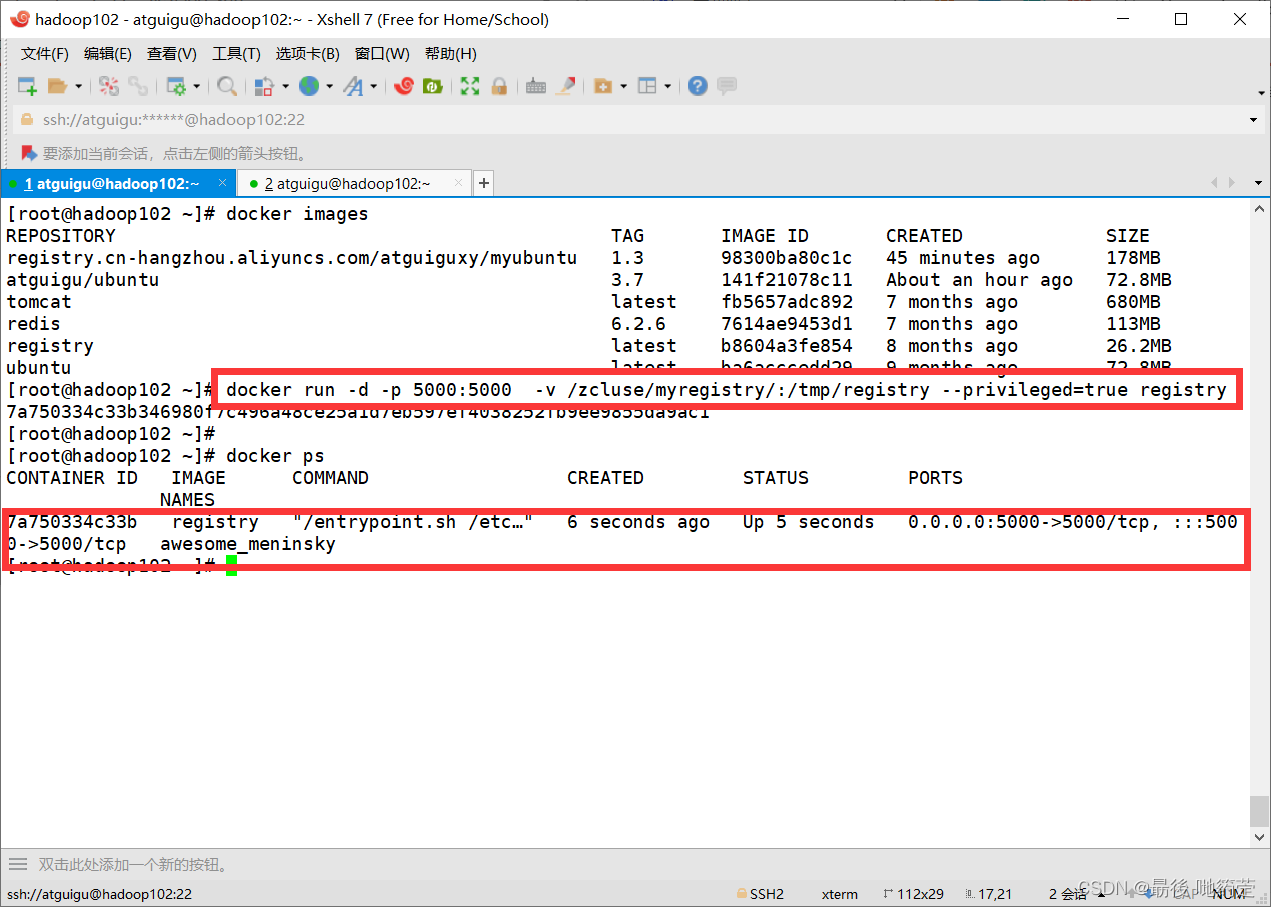Viewport: 1271px width, 907px height.
Task: Click the speech bubble feedback icon
Action: (x=727, y=86)
